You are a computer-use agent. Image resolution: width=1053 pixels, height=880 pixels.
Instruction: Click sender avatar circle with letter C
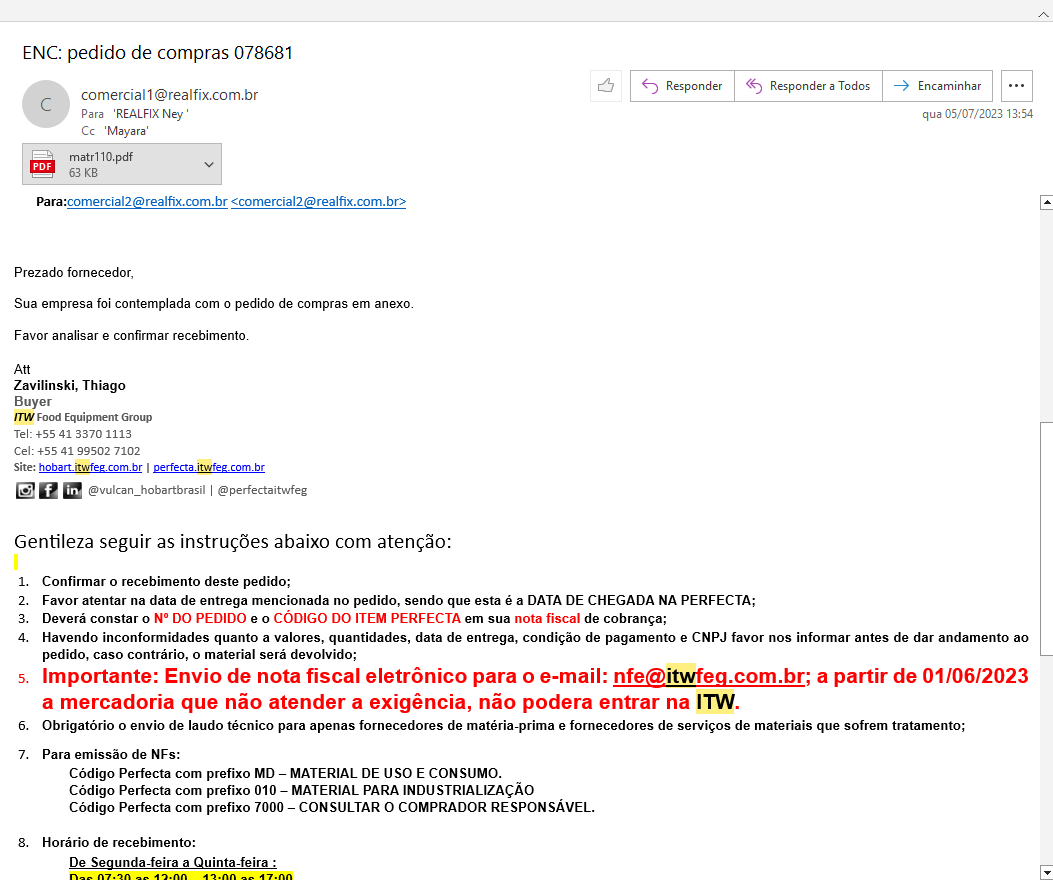pyautogui.click(x=46, y=104)
